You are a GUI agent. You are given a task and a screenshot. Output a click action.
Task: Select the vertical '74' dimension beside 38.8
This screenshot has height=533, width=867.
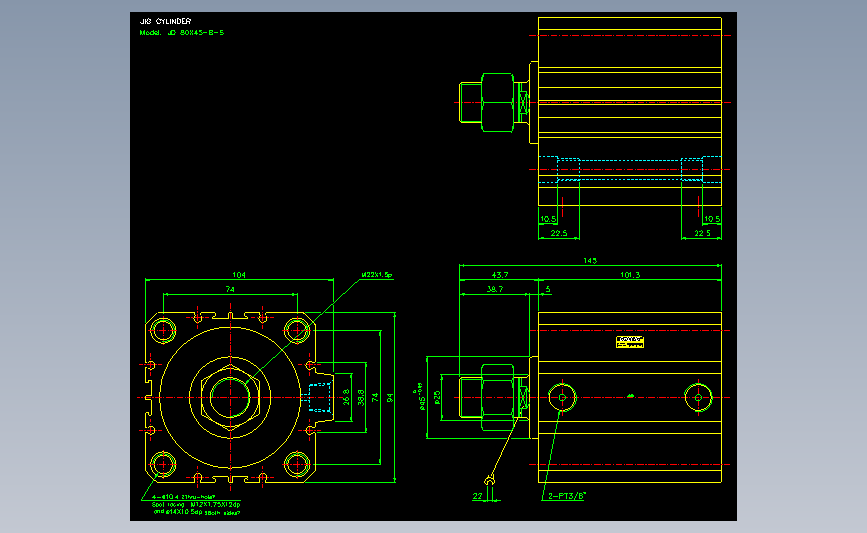(x=375, y=397)
